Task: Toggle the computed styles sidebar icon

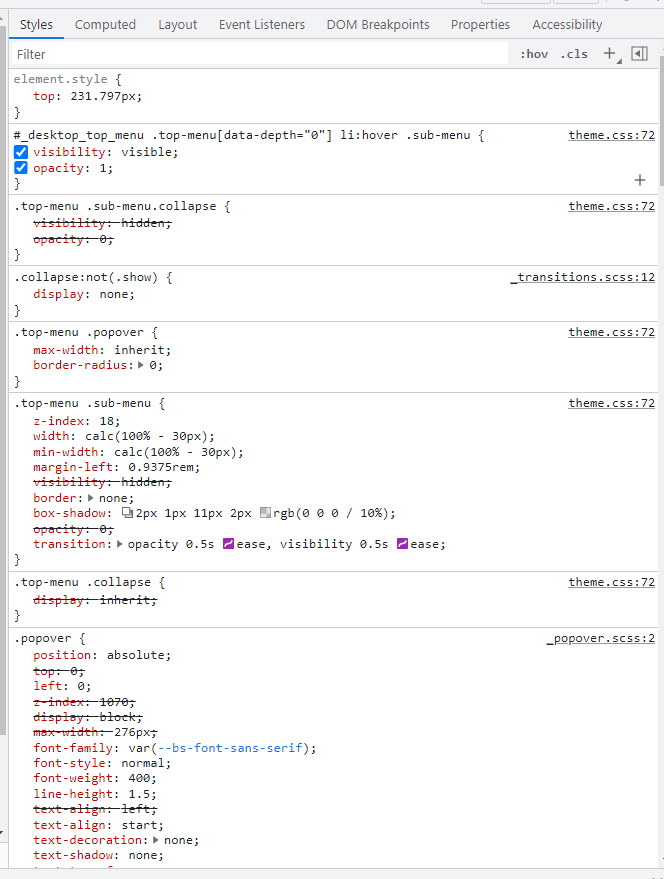Action: pyautogui.click(x=639, y=53)
